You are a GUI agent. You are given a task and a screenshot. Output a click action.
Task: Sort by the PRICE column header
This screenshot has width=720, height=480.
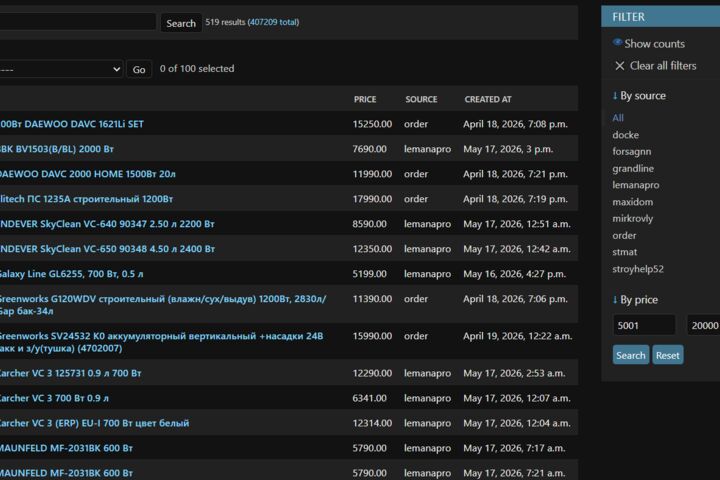click(x=365, y=99)
